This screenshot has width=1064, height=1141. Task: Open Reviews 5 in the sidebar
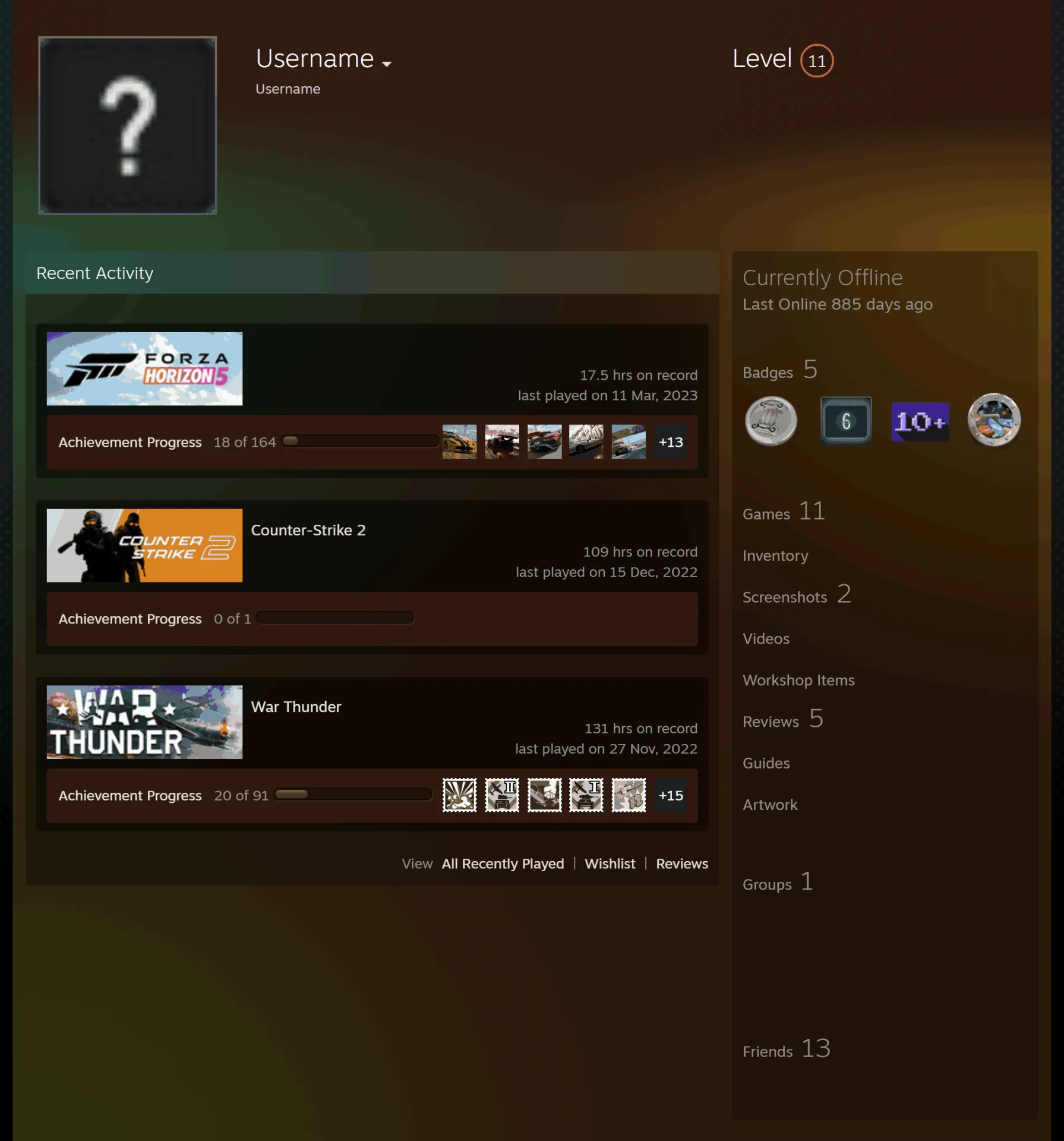click(x=782, y=720)
